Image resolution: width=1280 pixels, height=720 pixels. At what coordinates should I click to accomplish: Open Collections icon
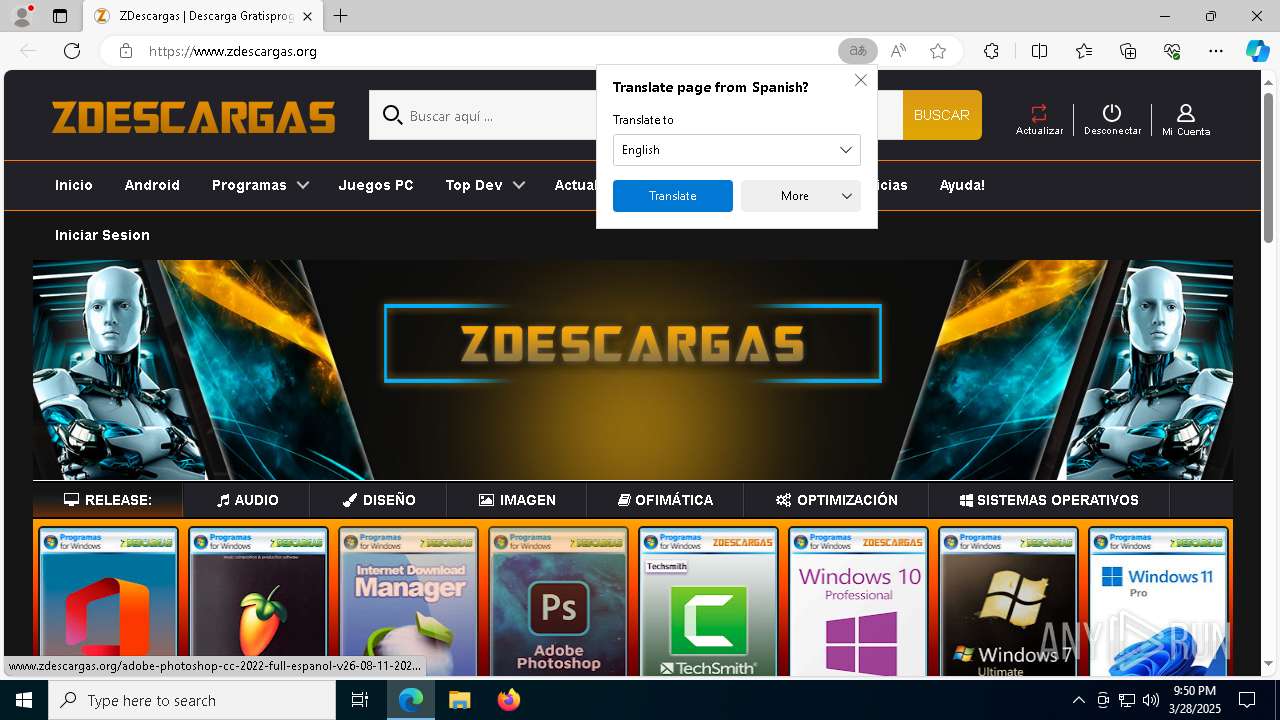point(1128,51)
